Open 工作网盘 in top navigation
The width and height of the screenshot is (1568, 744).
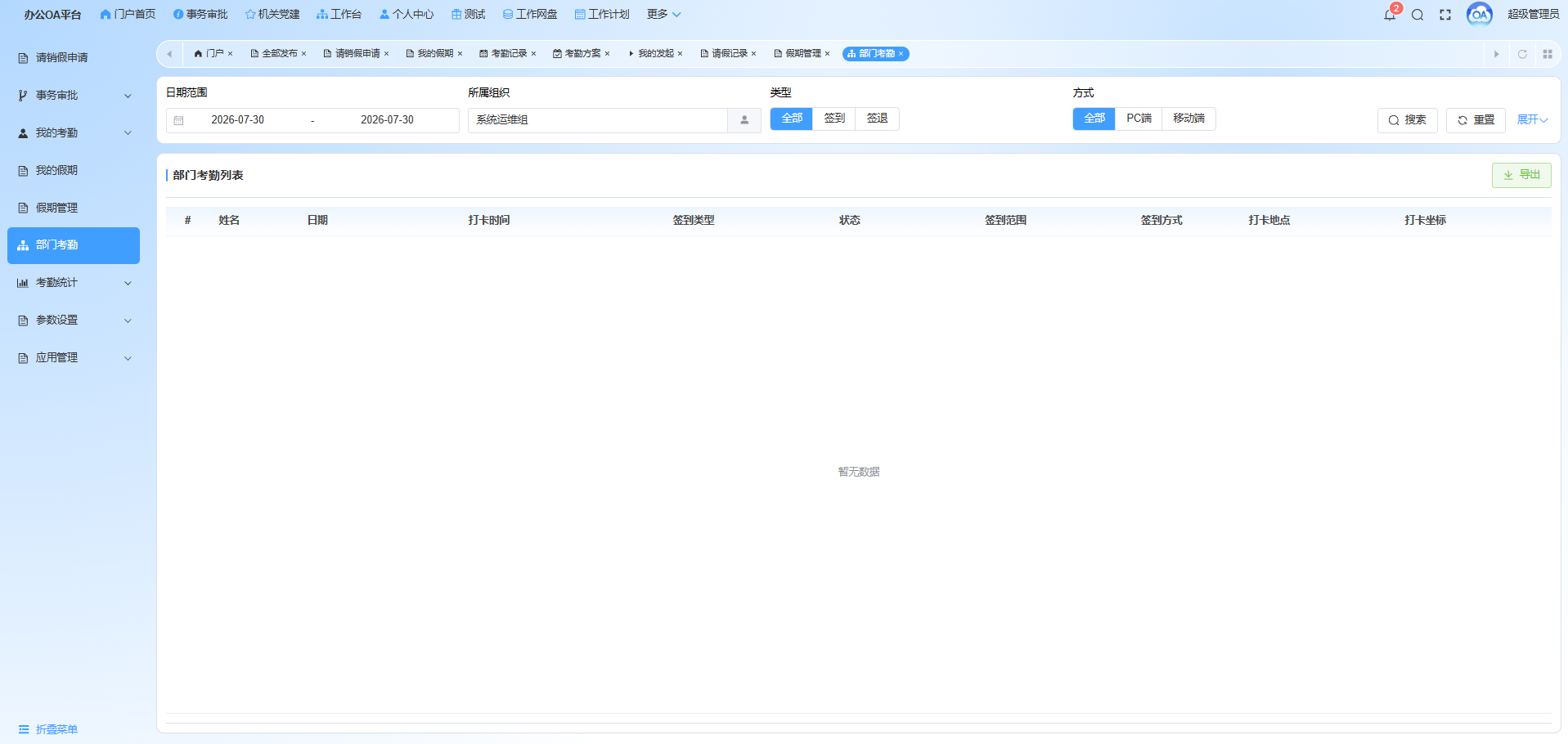pyautogui.click(x=530, y=15)
